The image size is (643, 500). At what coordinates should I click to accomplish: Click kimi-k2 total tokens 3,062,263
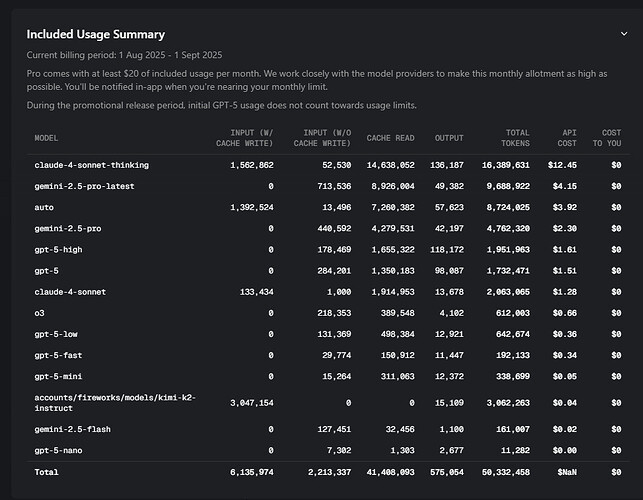point(508,403)
